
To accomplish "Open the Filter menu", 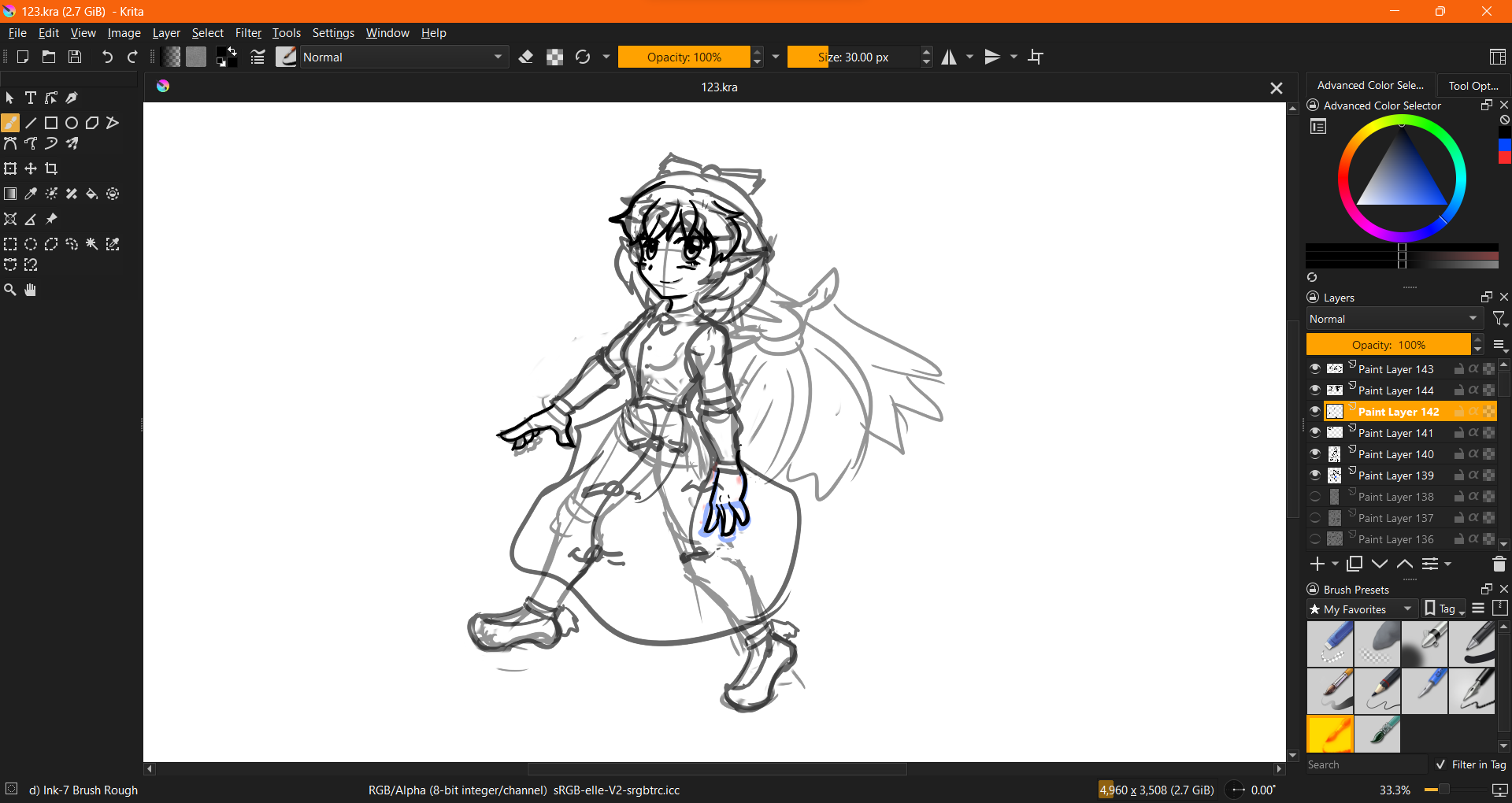I will tap(248, 33).
